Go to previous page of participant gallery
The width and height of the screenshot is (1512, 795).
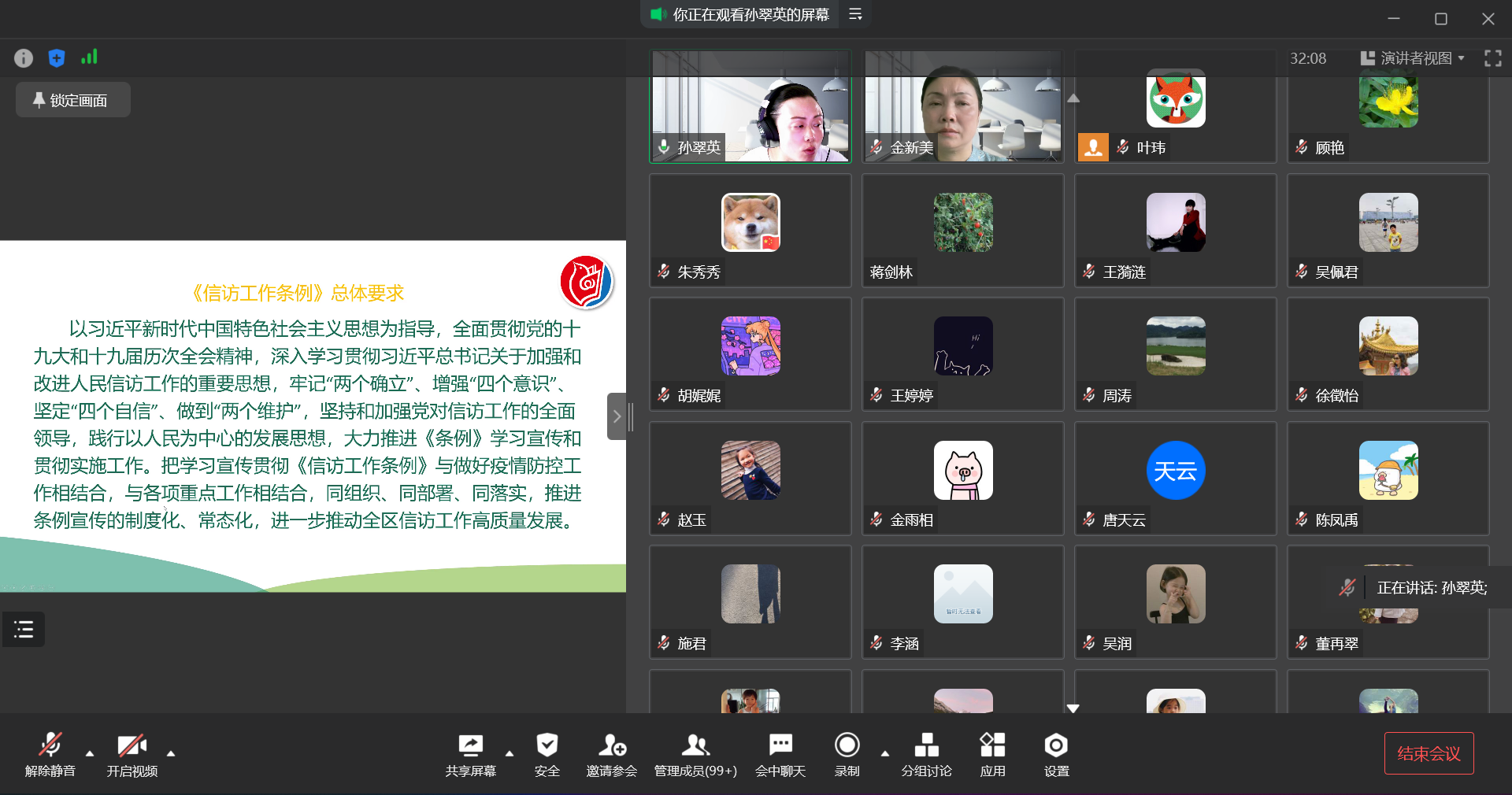click(1073, 98)
